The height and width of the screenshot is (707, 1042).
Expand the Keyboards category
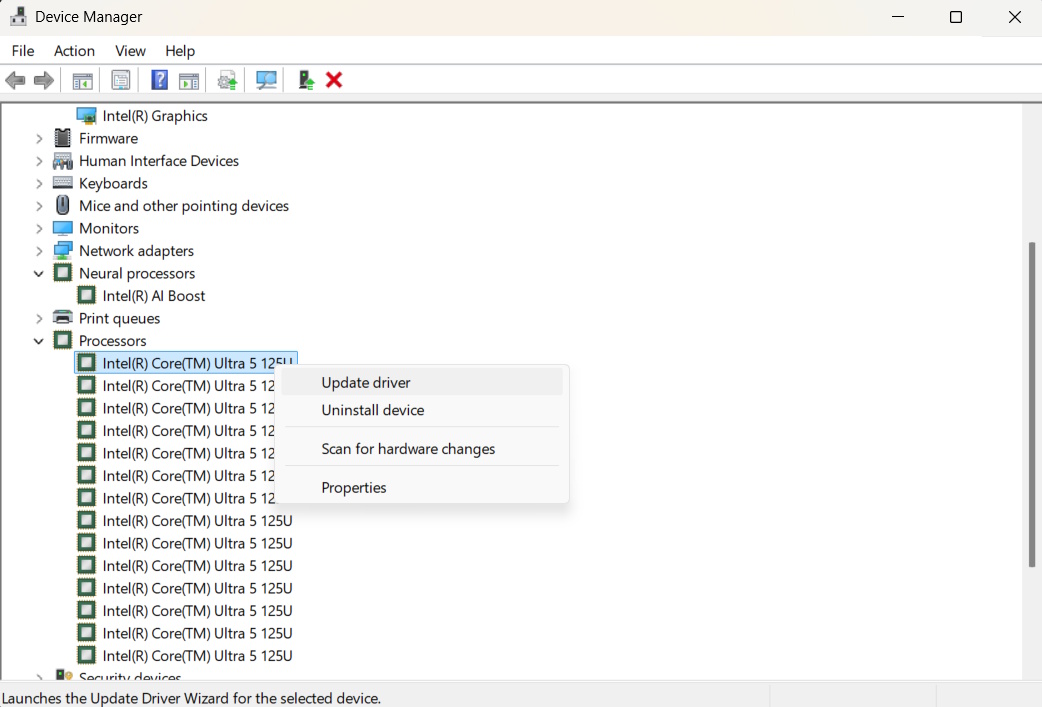click(39, 183)
